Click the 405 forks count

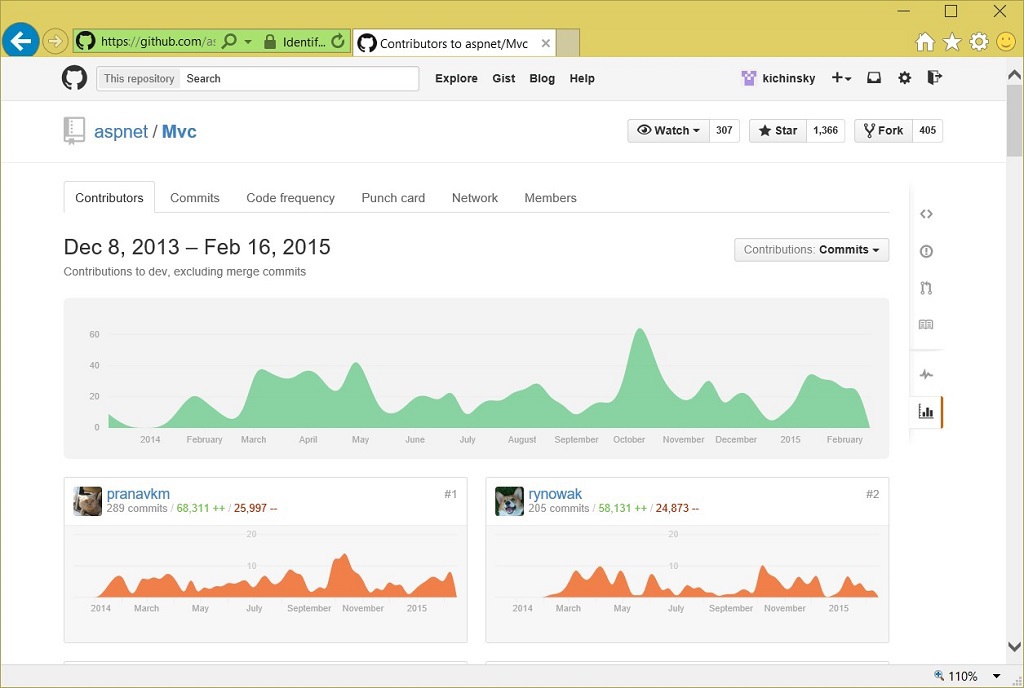tap(927, 131)
